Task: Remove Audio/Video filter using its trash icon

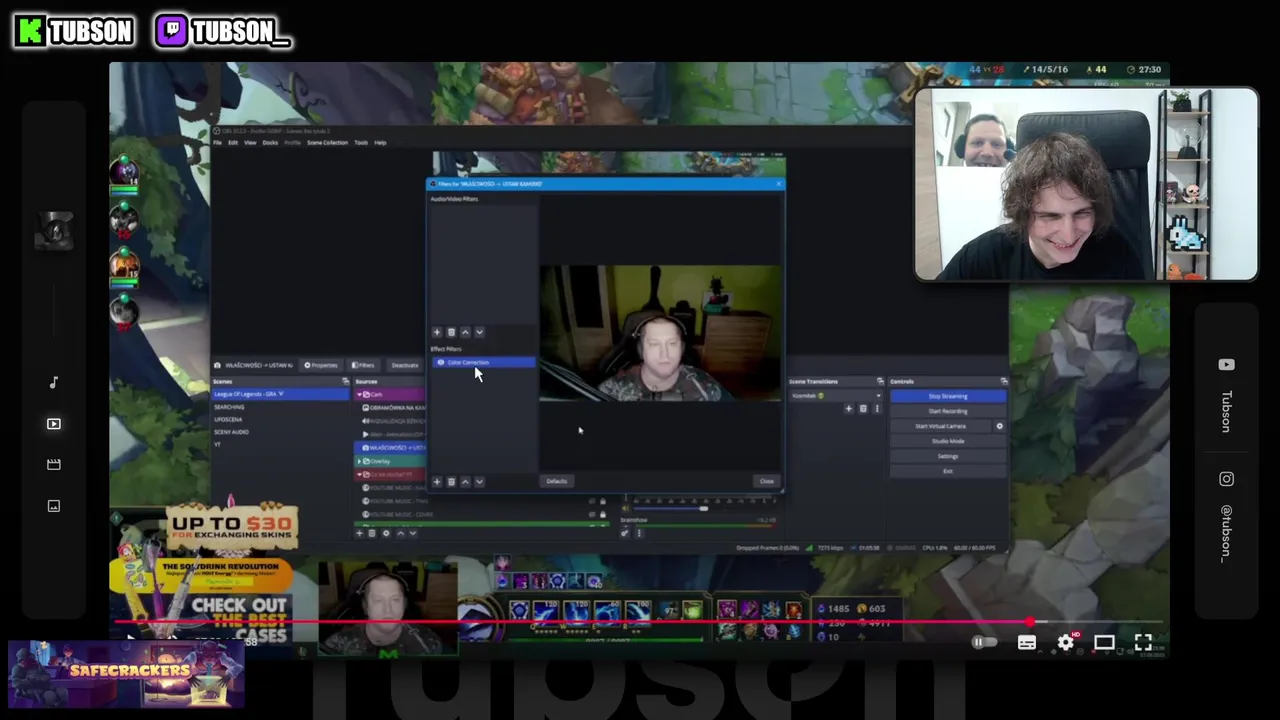Action: pyautogui.click(x=451, y=332)
